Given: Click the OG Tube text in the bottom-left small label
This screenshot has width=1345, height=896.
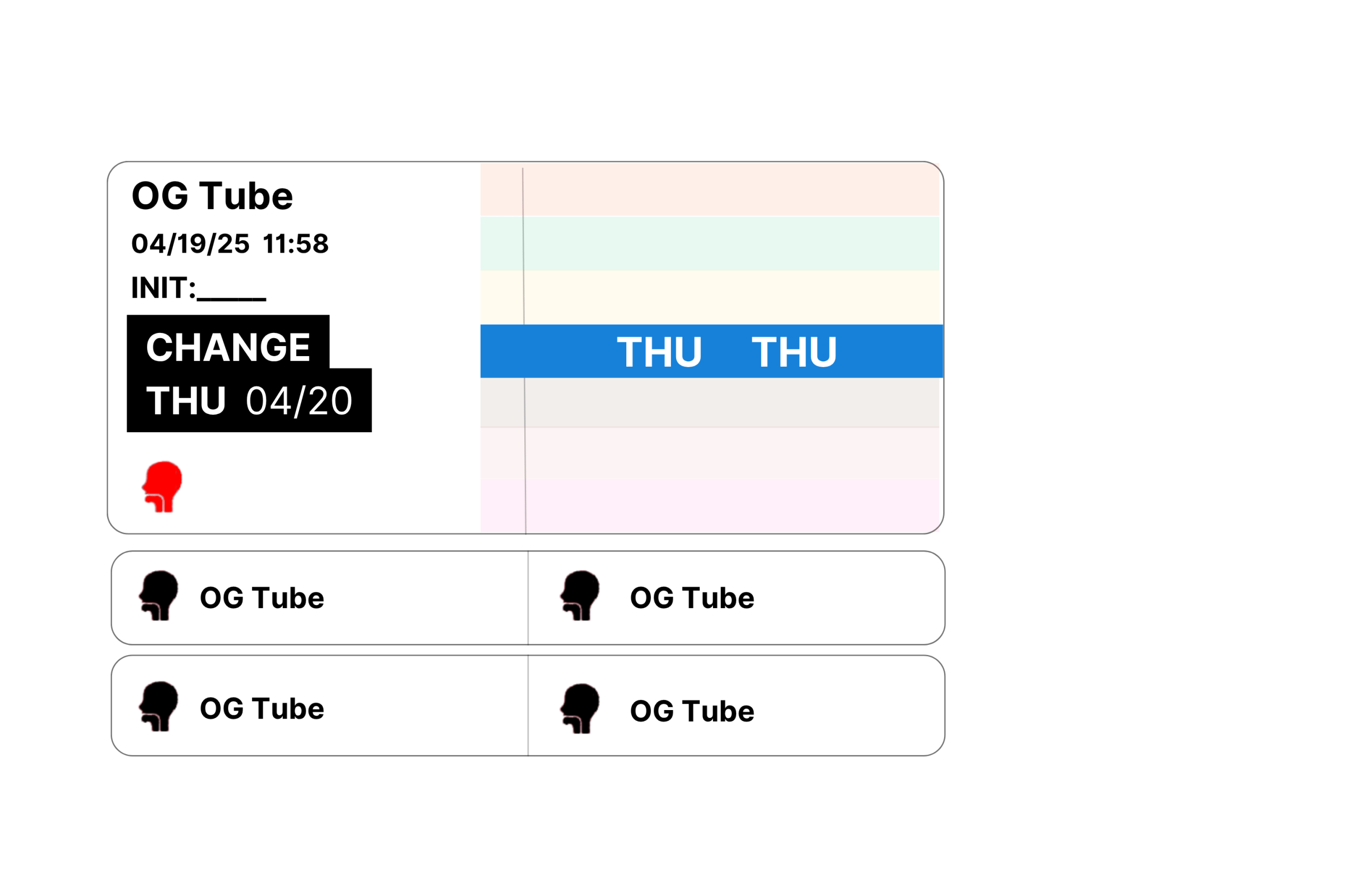Looking at the screenshot, I should (x=262, y=709).
